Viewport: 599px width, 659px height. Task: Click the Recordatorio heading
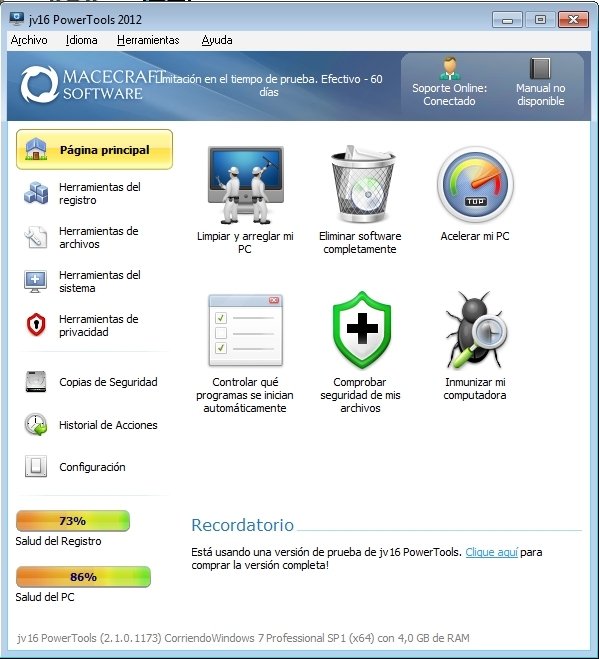click(x=243, y=525)
